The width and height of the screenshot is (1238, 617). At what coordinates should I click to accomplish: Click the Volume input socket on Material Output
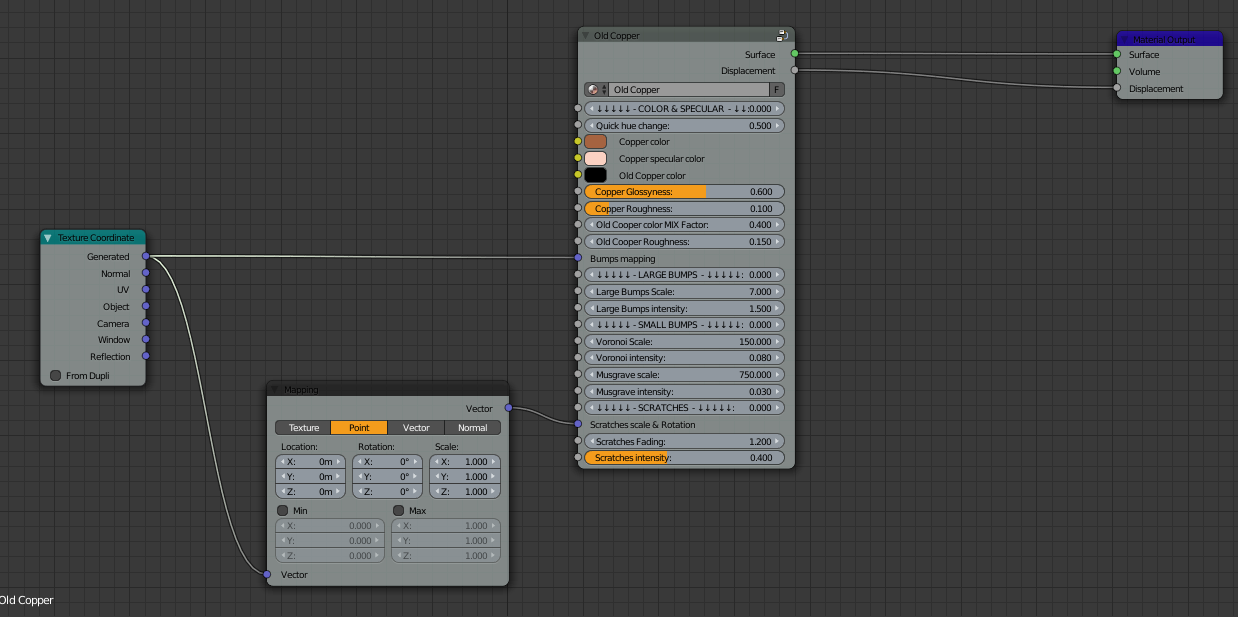coord(1117,72)
